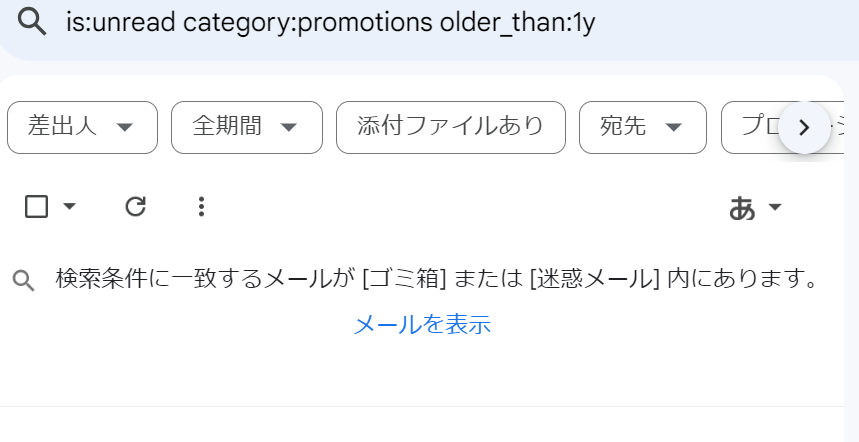Open the three-dot more options menu
This screenshot has width=859, height=442.
click(201, 207)
